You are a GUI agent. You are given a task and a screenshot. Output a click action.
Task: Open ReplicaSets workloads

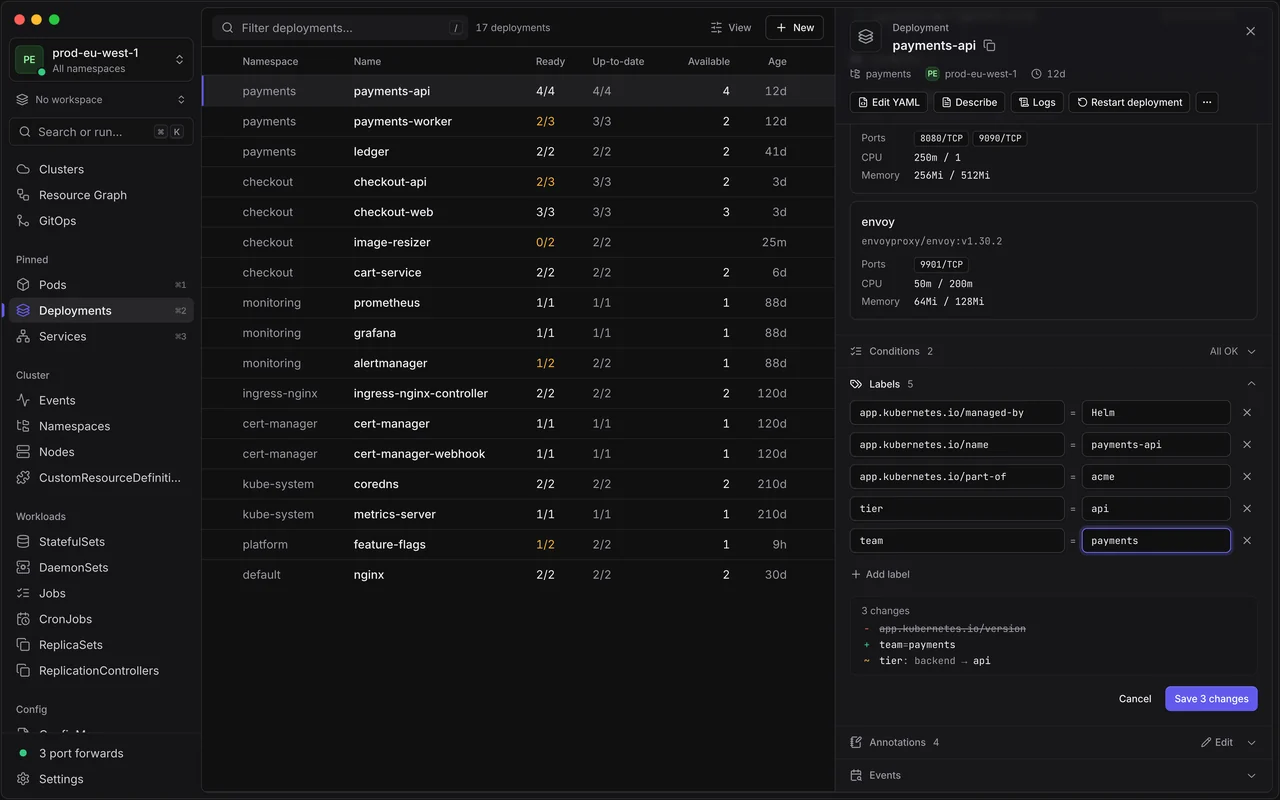tap(100, 645)
